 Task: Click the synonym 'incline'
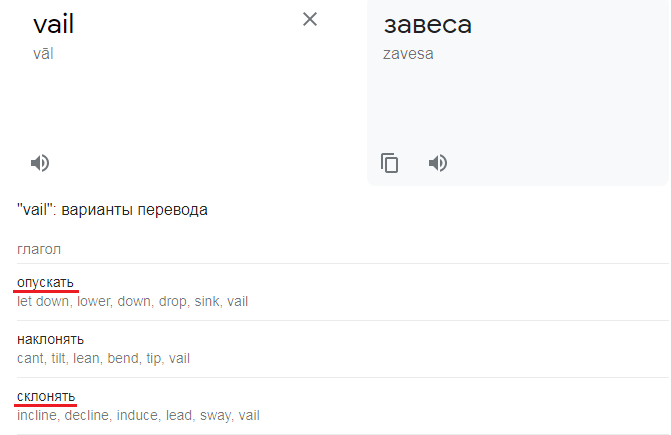[36, 415]
